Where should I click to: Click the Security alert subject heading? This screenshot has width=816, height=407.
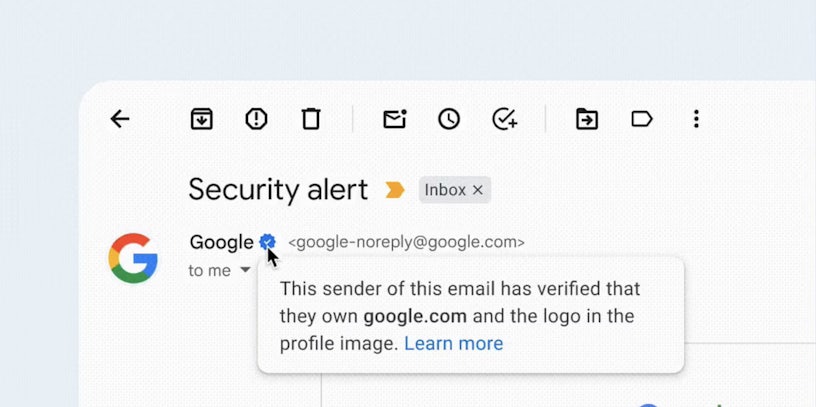point(278,189)
